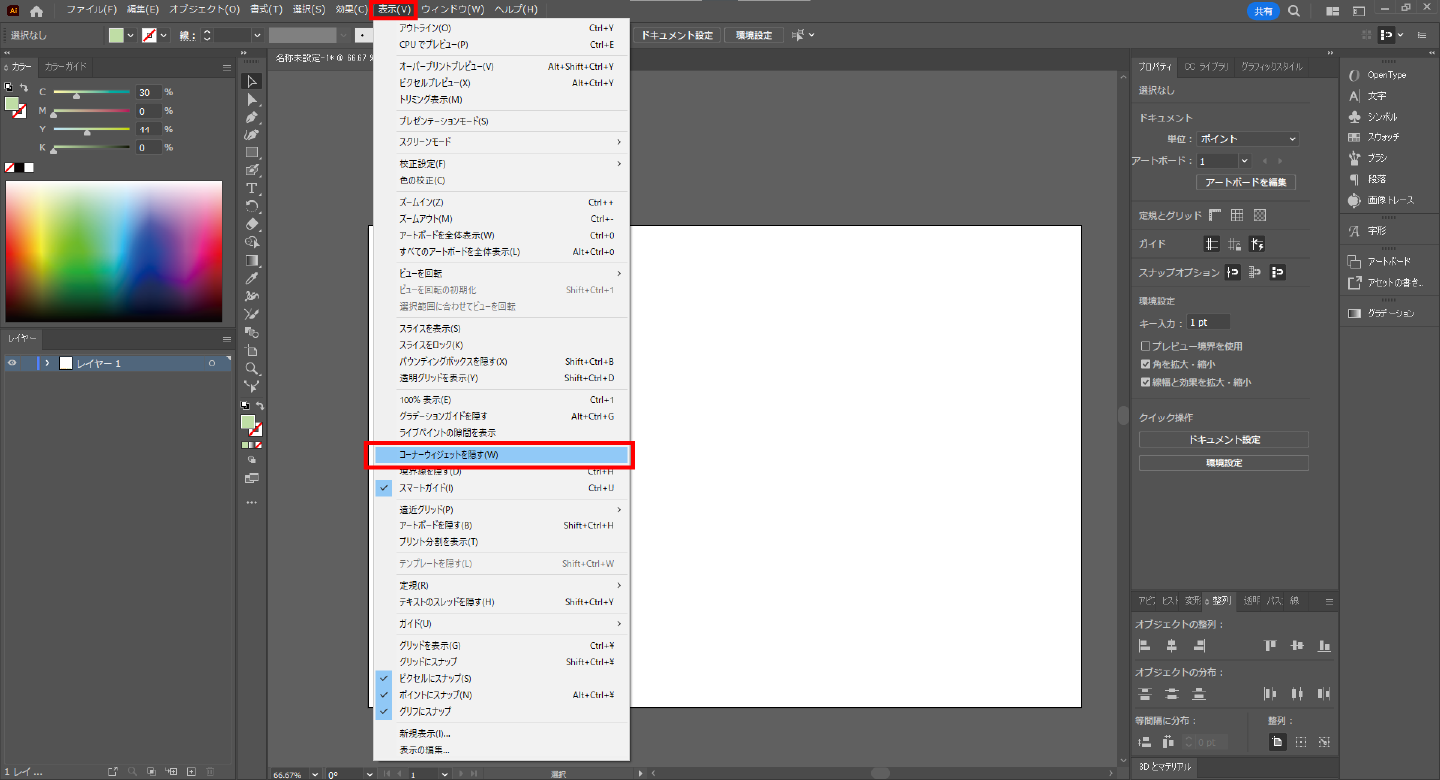
Task: Select the Eyedropper tool
Action: 252,278
